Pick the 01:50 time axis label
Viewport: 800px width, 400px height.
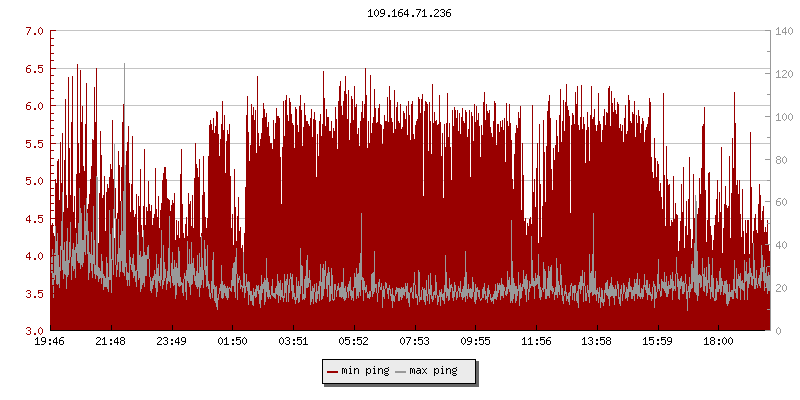[x=232, y=341]
